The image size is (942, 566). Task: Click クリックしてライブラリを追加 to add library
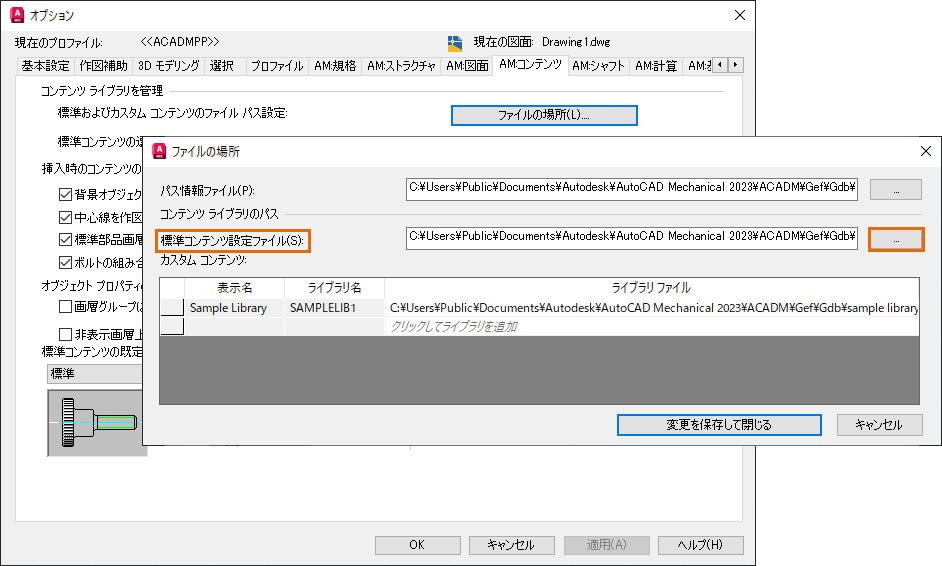(652, 327)
